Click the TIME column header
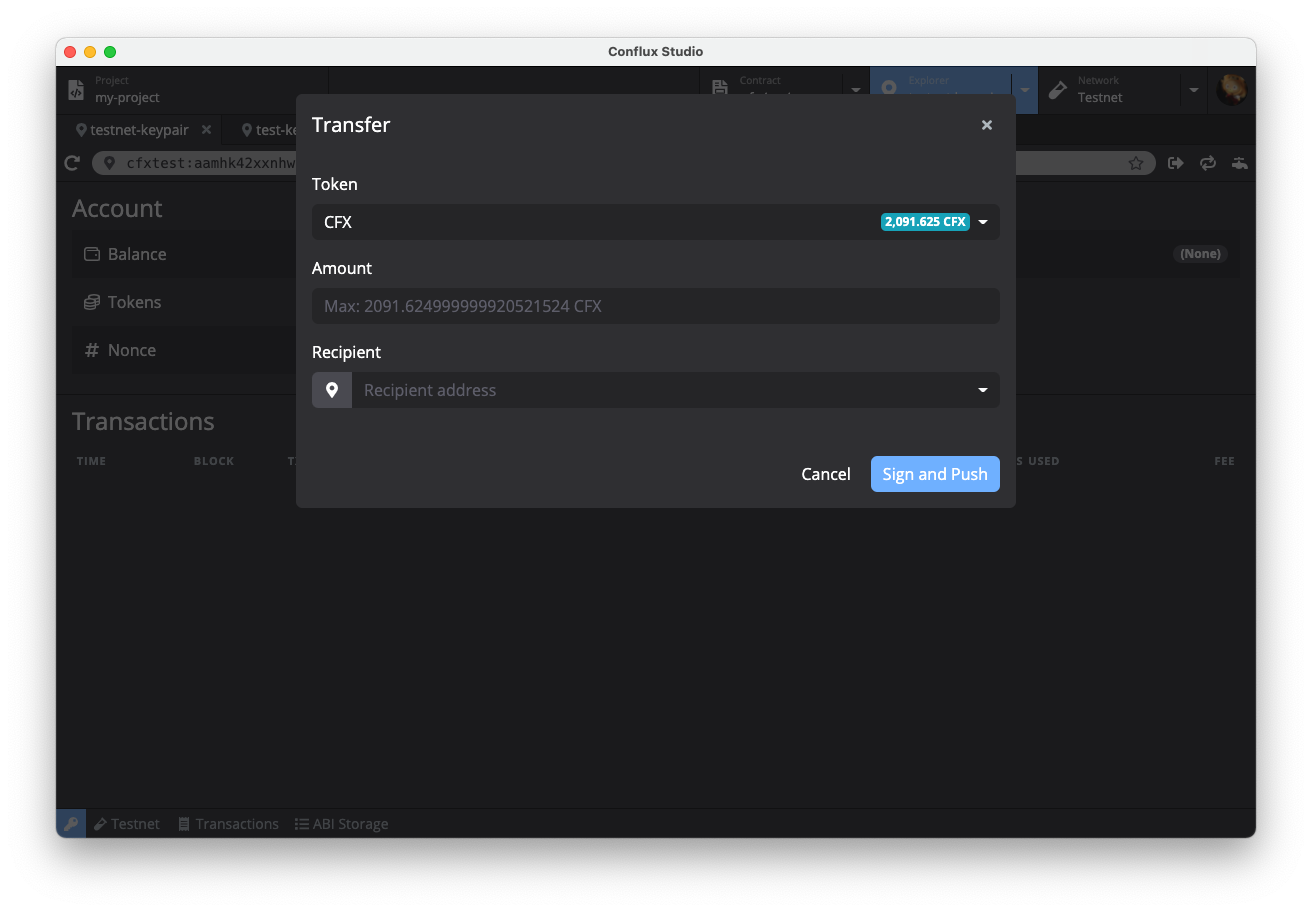The height and width of the screenshot is (912, 1312). coord(91,461)
